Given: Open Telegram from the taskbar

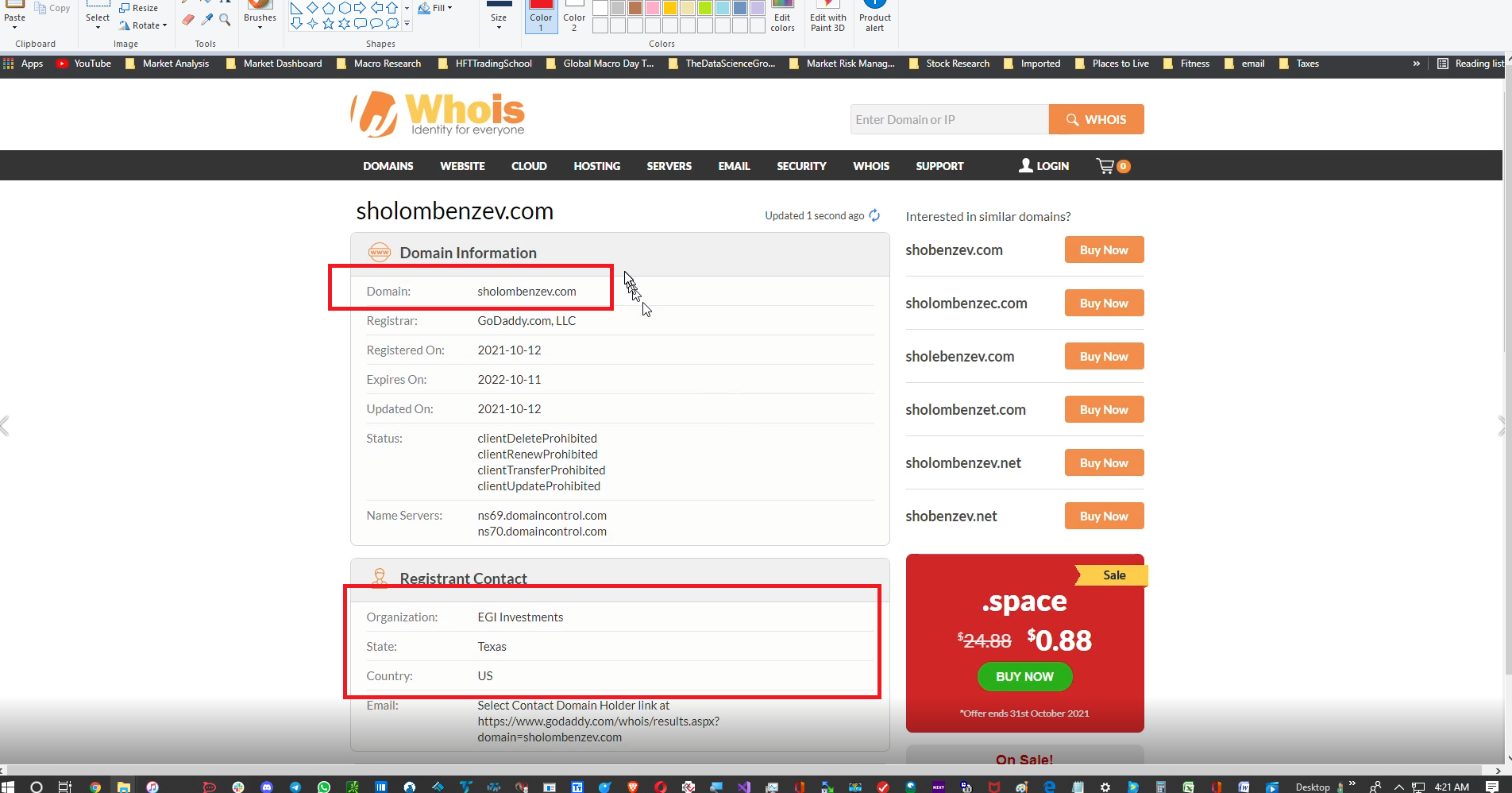Looking at the screenshot, I should point(295,787).
